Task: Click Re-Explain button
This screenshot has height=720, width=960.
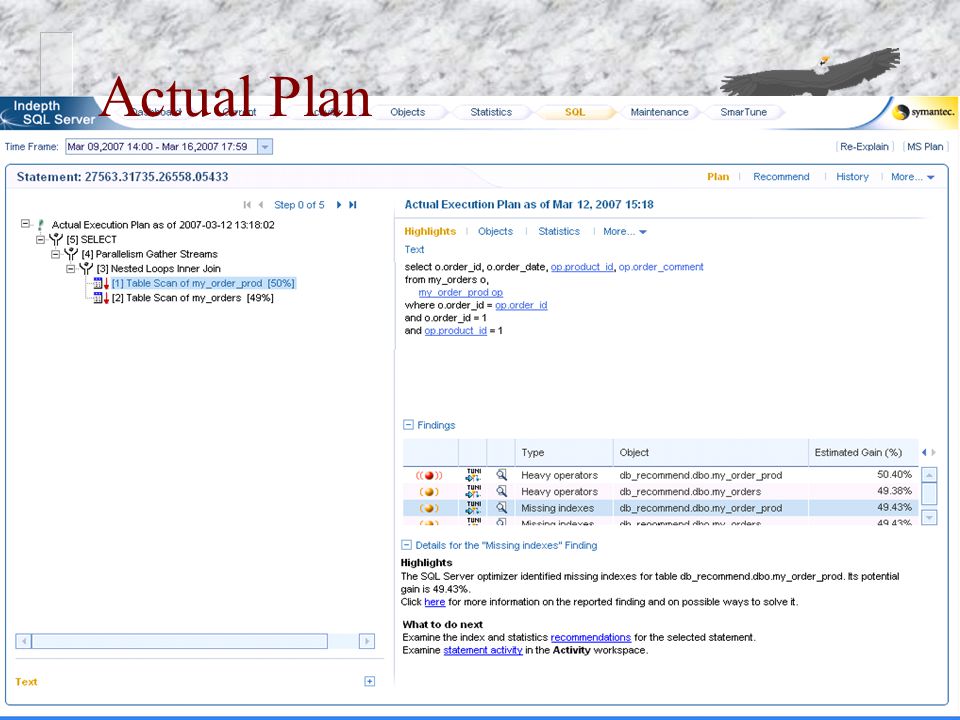Action: tap(864, 147)
